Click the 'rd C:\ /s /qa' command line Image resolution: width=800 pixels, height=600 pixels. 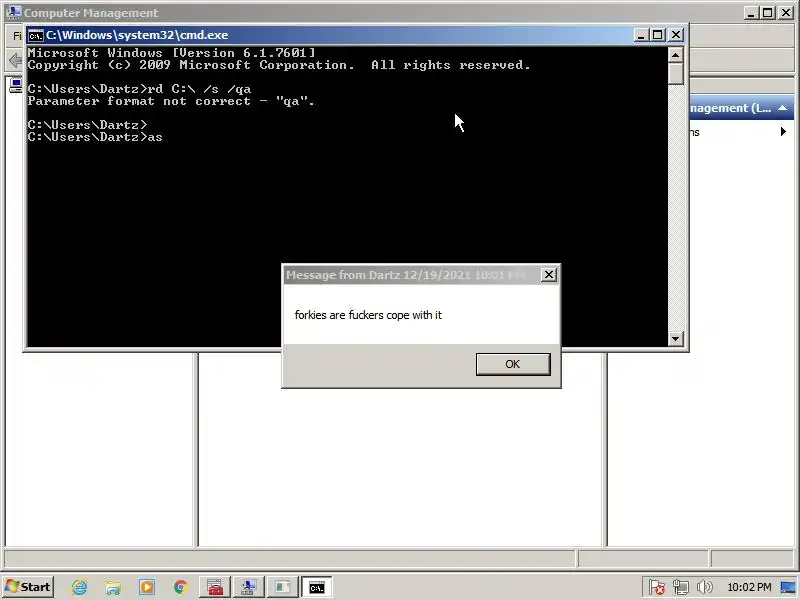click(x=139, y=89)
